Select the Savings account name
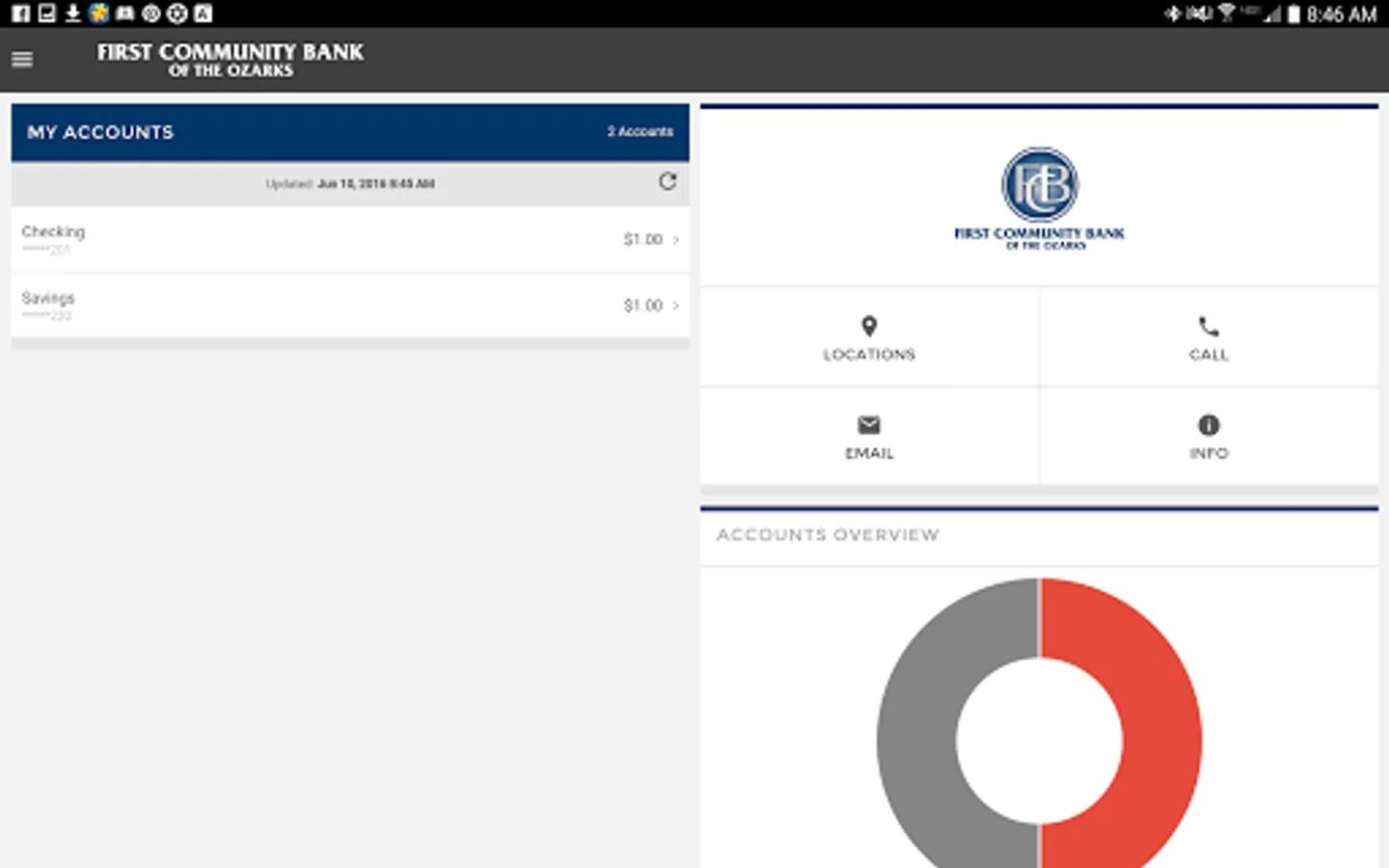The width and height of the screenshot is (1389, 868). click(48, 298)
